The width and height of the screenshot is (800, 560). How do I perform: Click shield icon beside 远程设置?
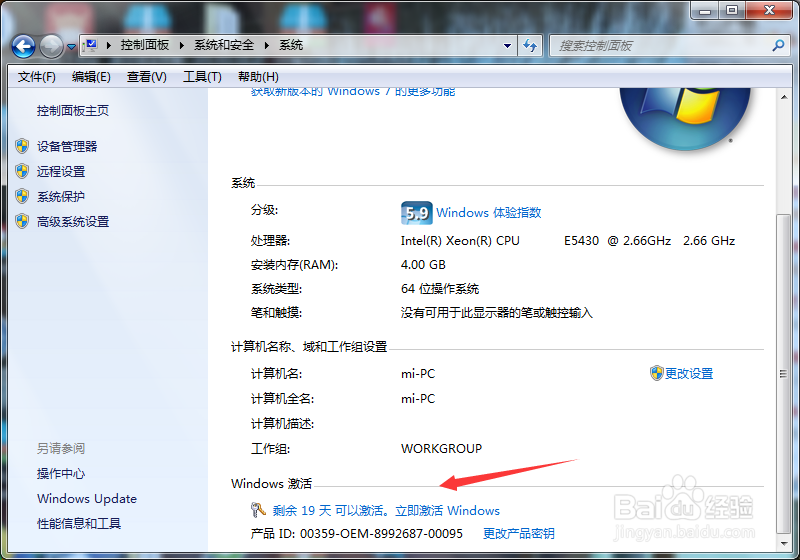coord(22,171)
